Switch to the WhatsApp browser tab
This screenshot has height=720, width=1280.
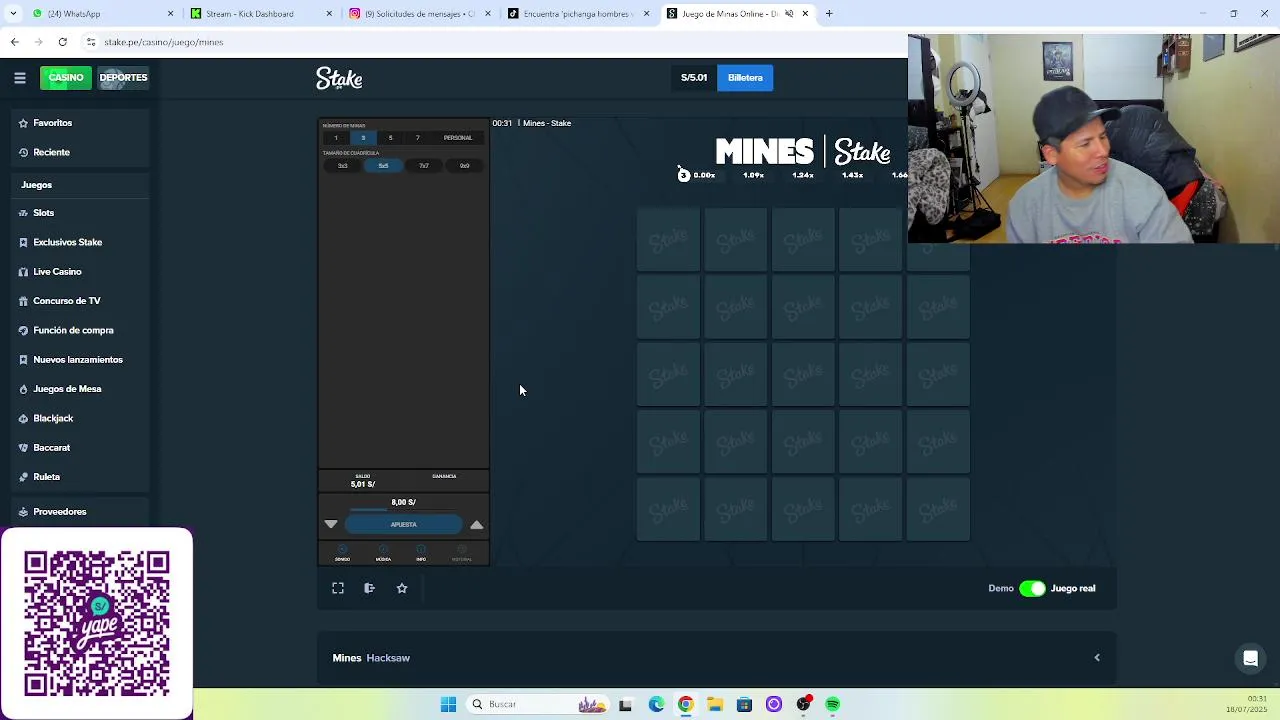[100, 14]
